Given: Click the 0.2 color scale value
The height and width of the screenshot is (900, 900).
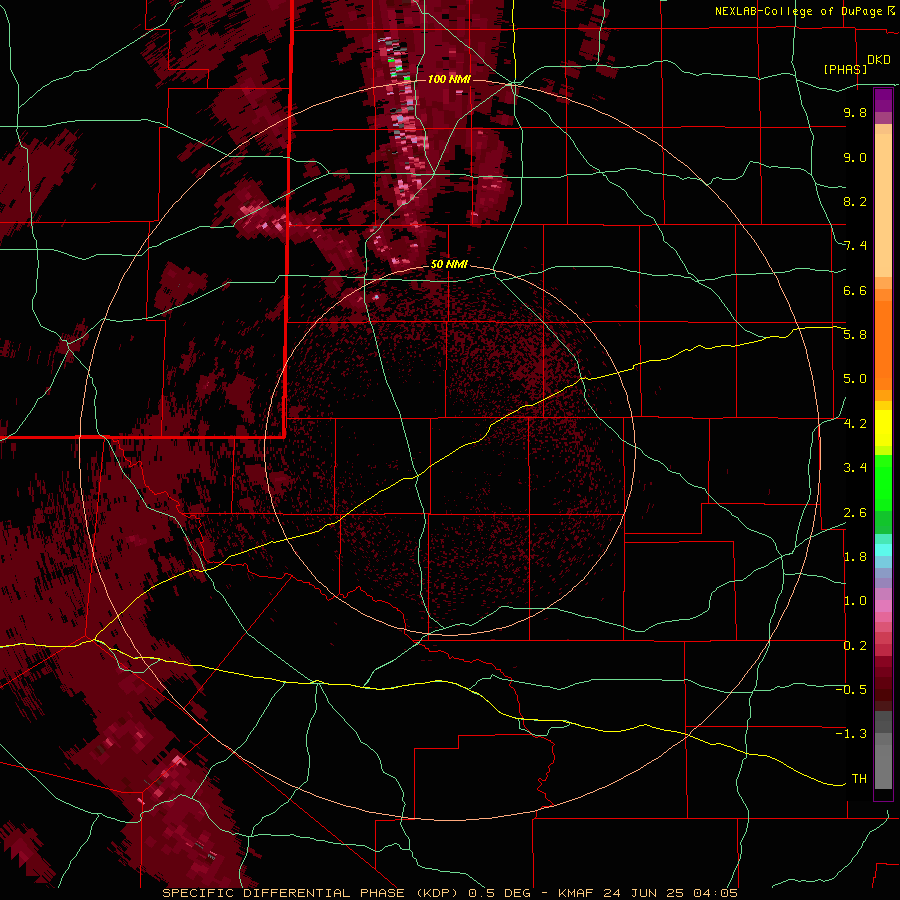Looking at the screenshot, I should (855, 646).
